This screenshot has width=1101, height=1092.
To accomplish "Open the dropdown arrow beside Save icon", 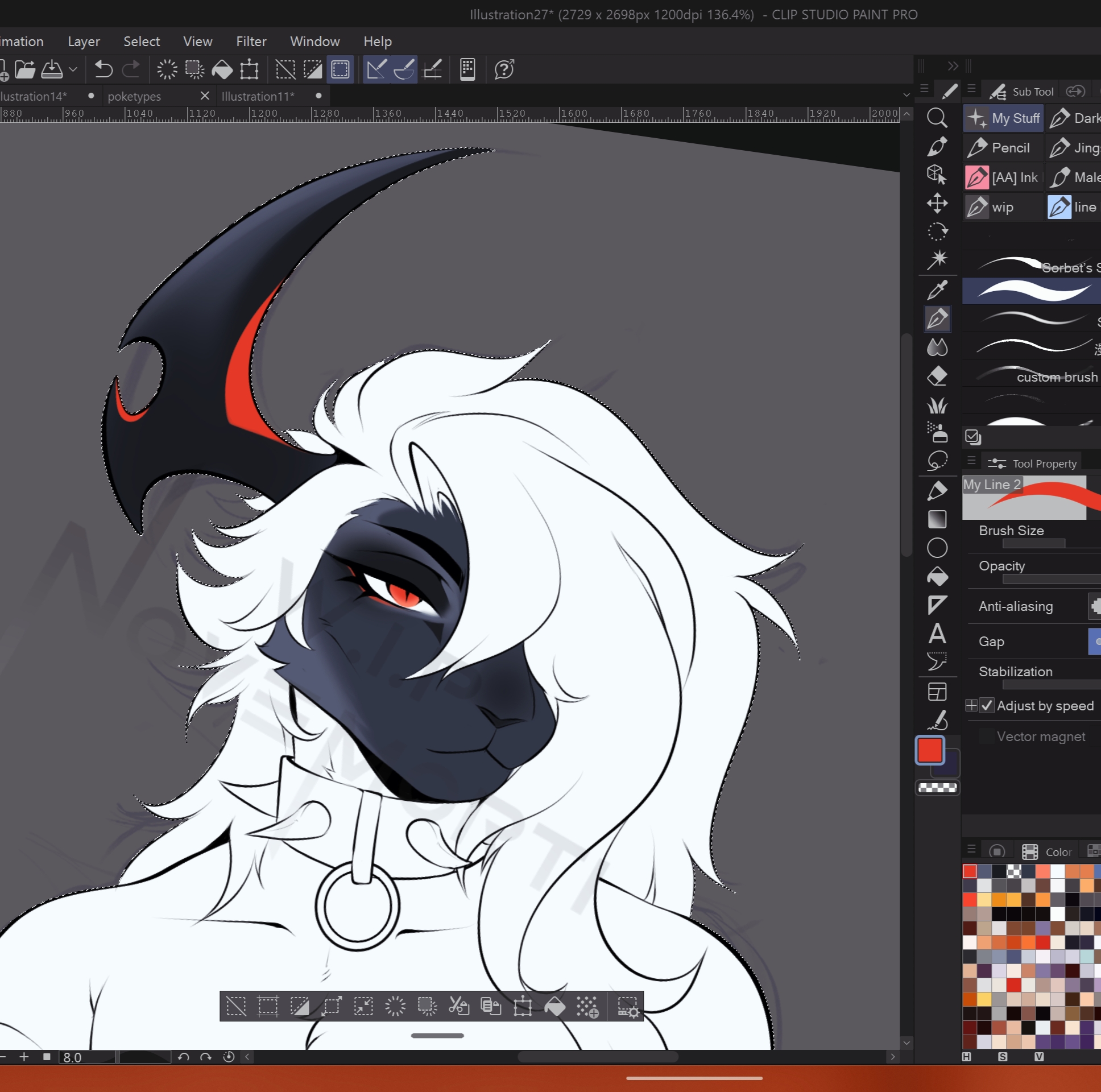I will [x=73, y=69].
